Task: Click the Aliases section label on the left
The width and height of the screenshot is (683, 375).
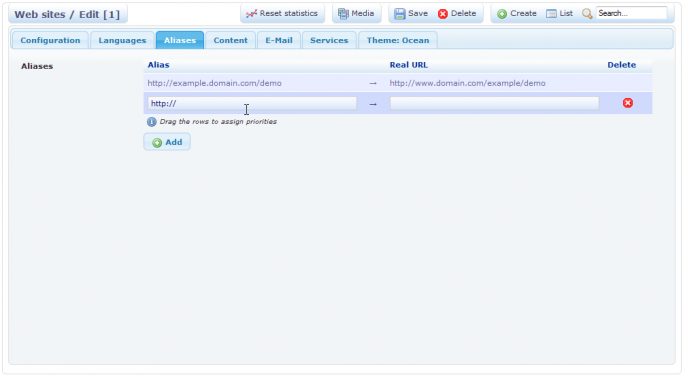Action: click(37, 66)
